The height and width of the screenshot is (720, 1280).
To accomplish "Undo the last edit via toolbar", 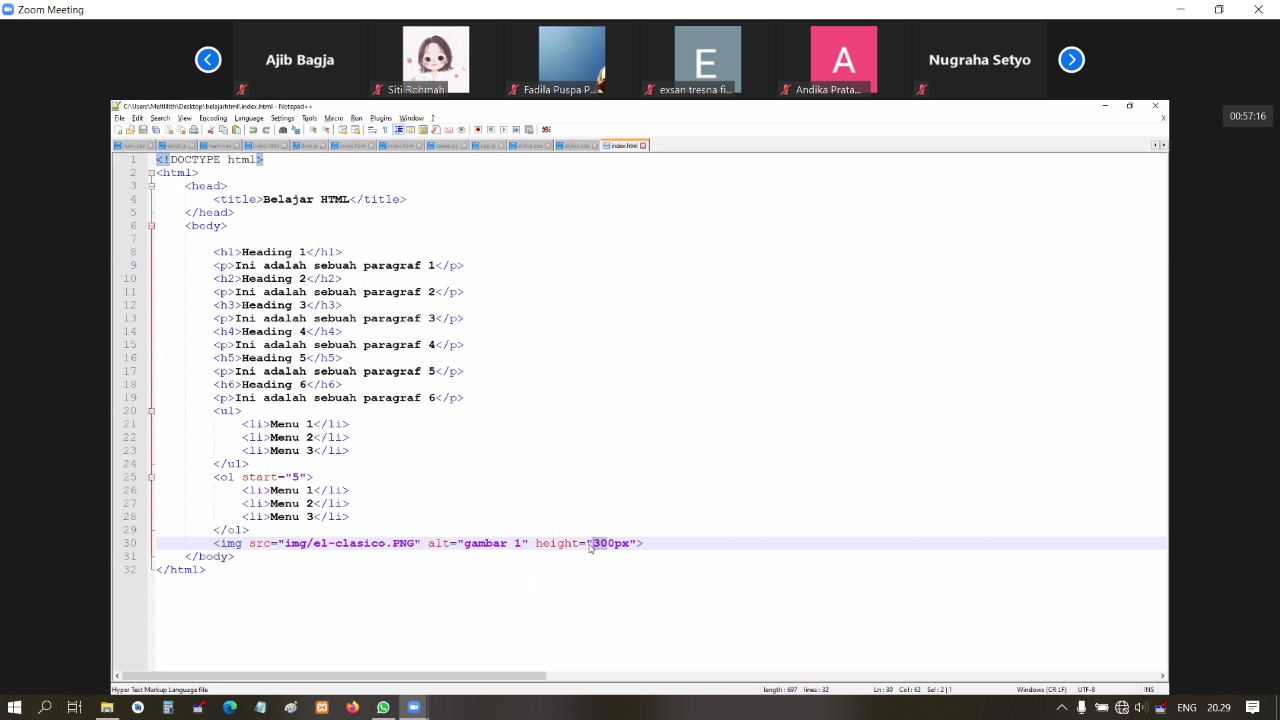I will 253,130.
